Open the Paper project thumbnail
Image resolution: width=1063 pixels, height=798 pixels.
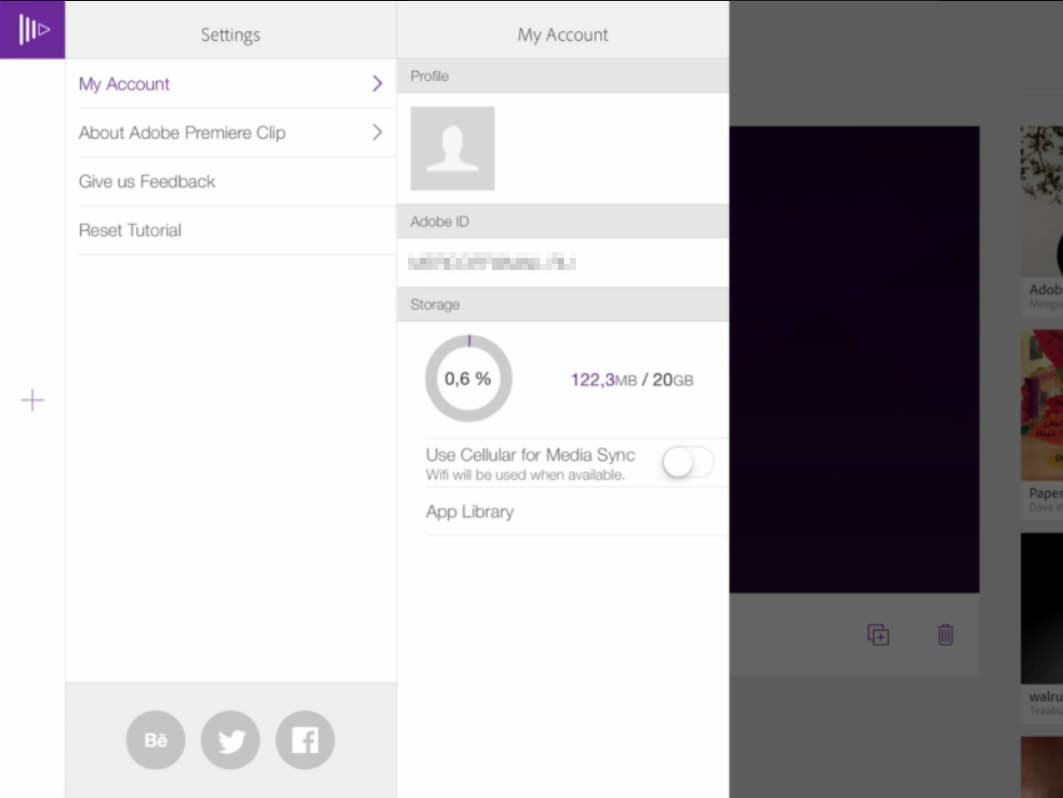pos(1042,405)
